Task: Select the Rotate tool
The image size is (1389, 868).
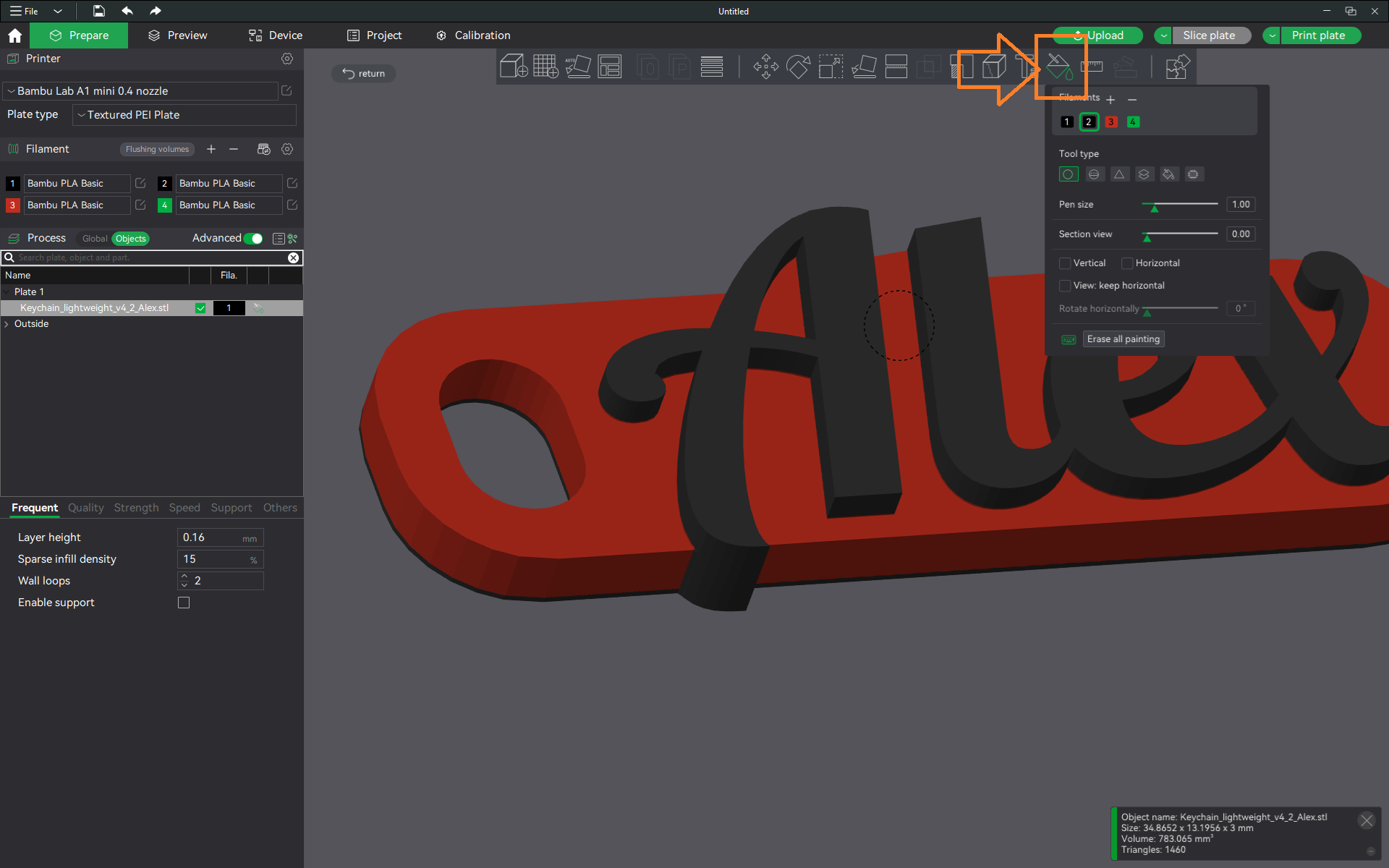Action: pyautogui.click(x=798, y=67)
